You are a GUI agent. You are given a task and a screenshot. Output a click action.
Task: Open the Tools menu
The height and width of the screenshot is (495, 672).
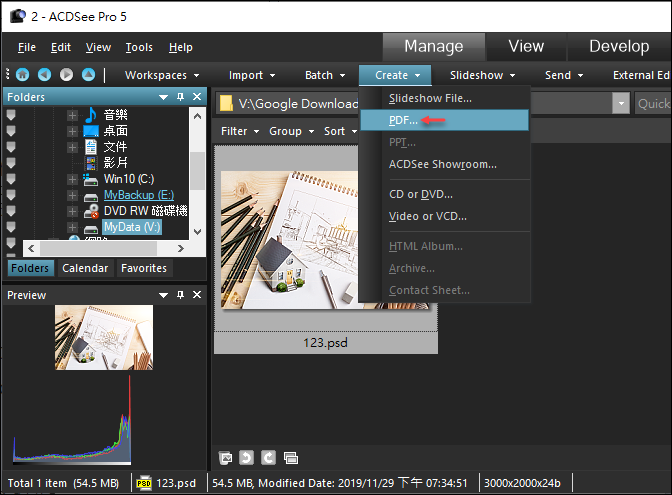(x=139, y=47)
